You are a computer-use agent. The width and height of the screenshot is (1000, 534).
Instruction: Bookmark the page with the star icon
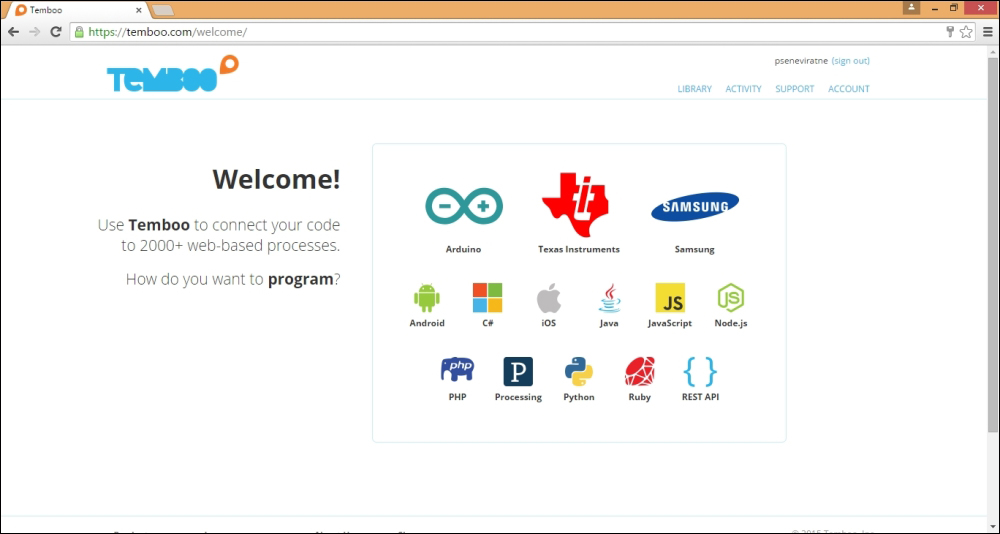click(x=966, y=32)
